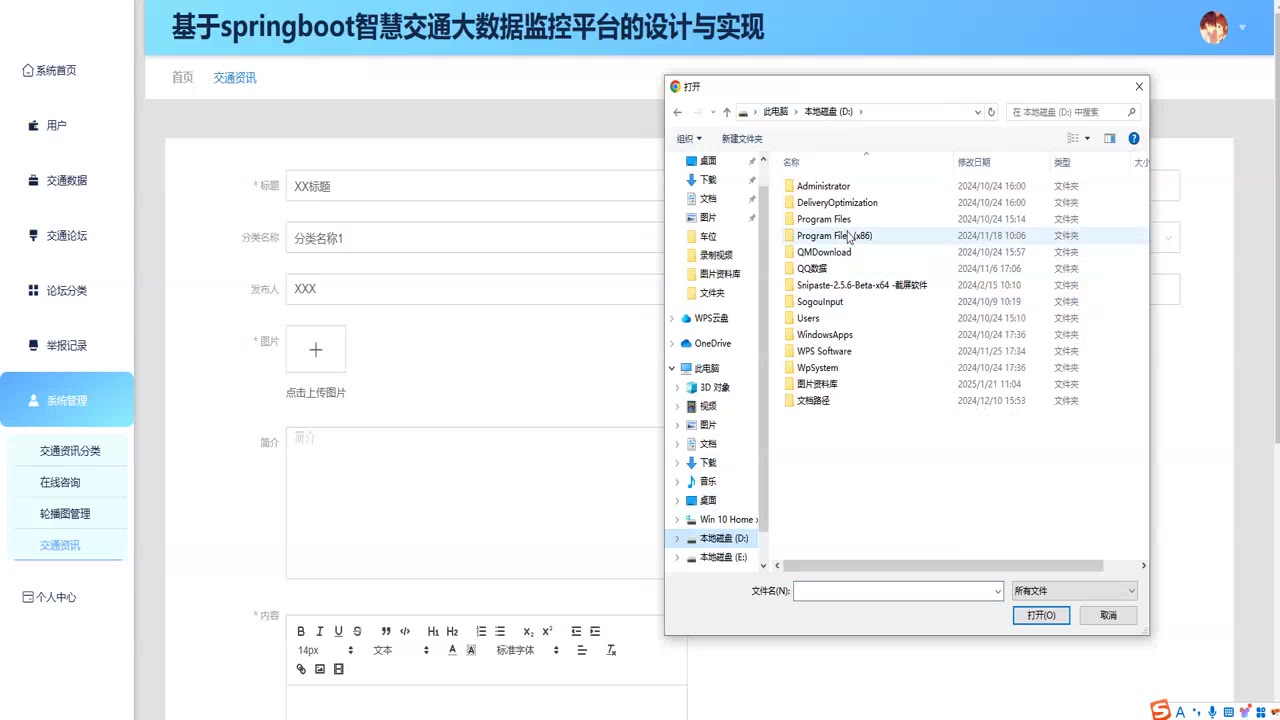Click the plus box to upload image
The height and width of the screenshot is (720, 1280).
pos(316,349)
